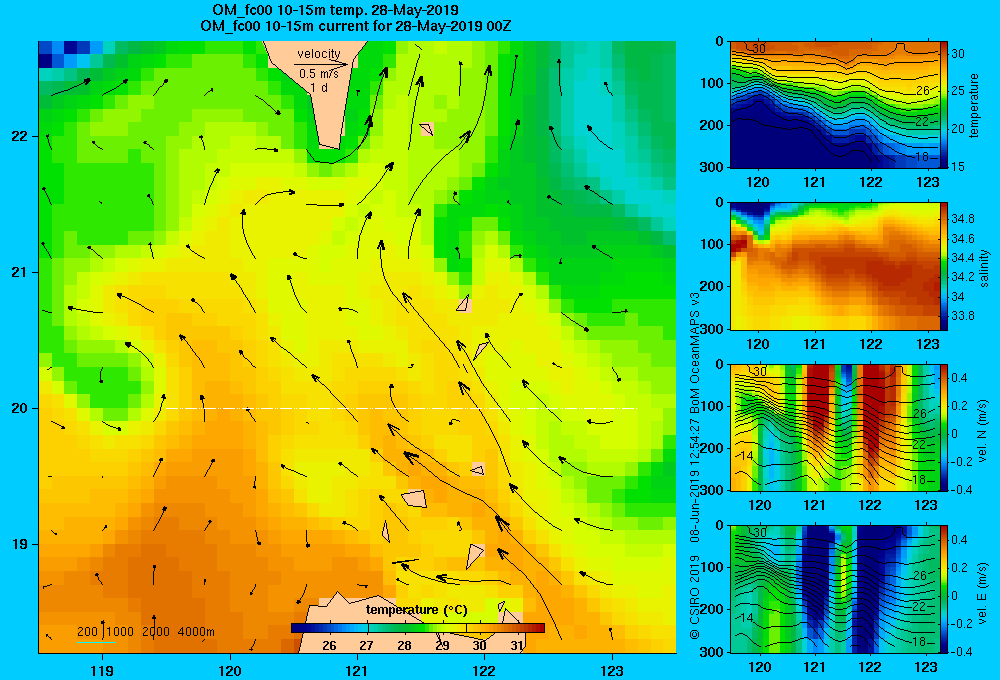Screen dimensions: 1000x680
Task: Click longitude label 119 below main map
Action: point(102,670)
